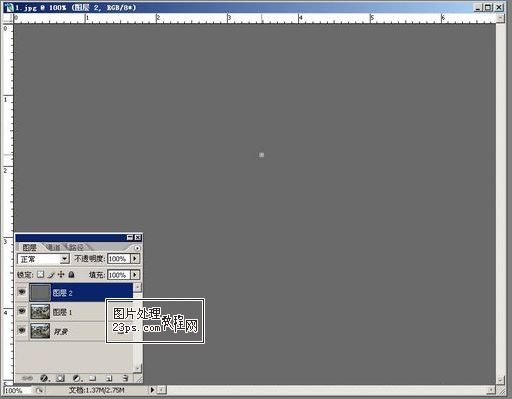
Task: Click the ruler origin corner box
Action: pyautogui.click(x=8, y=18)
